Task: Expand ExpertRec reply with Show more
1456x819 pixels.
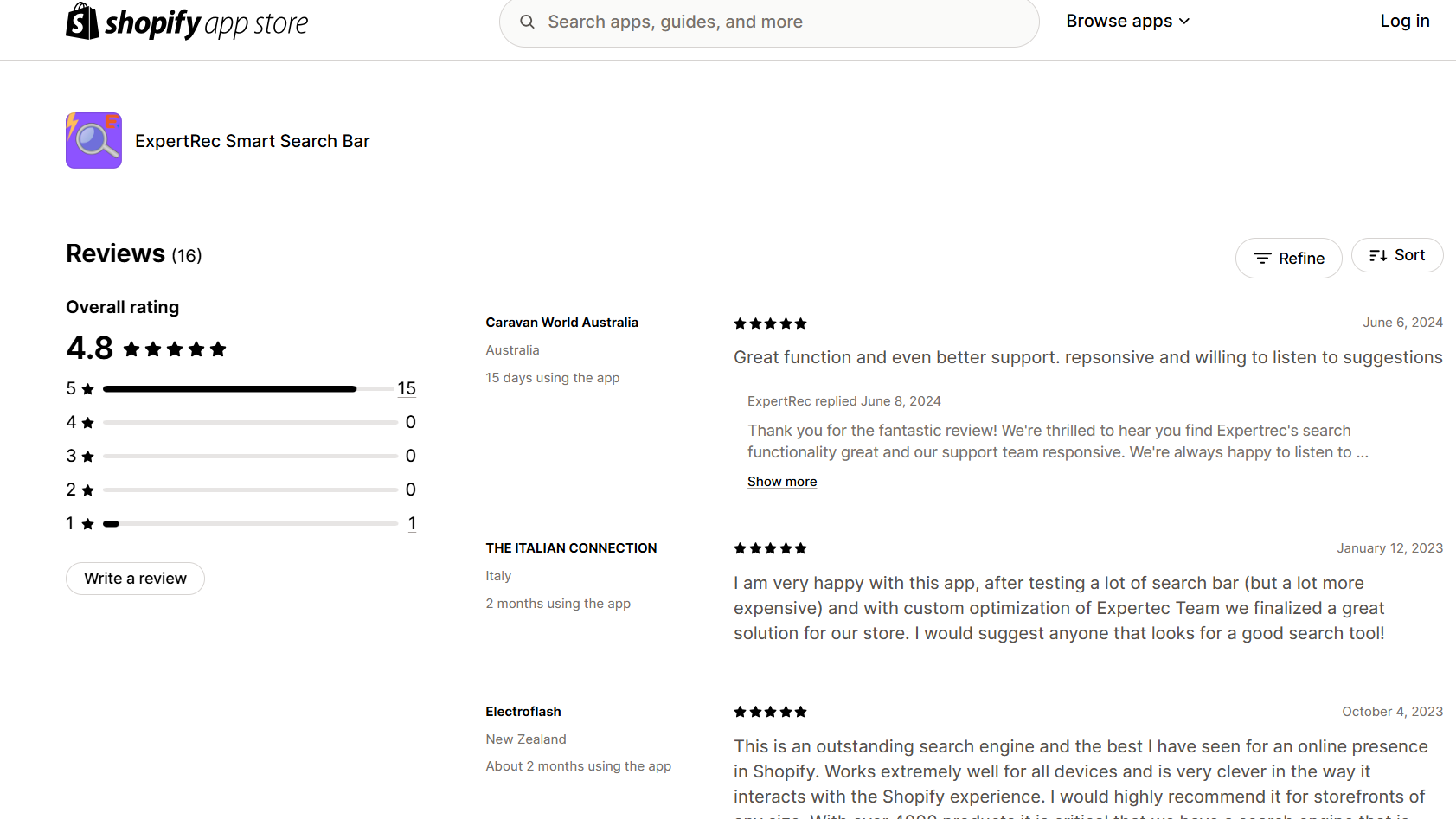Action: 782,482
